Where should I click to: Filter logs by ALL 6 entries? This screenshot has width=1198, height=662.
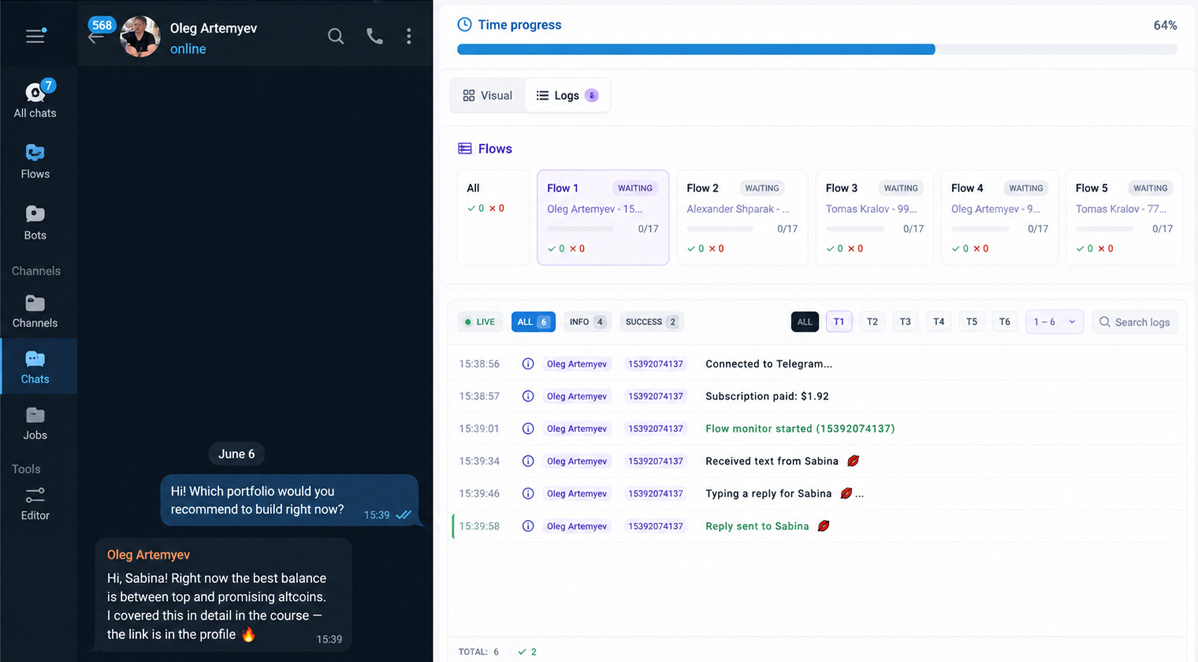coord(533,322)
